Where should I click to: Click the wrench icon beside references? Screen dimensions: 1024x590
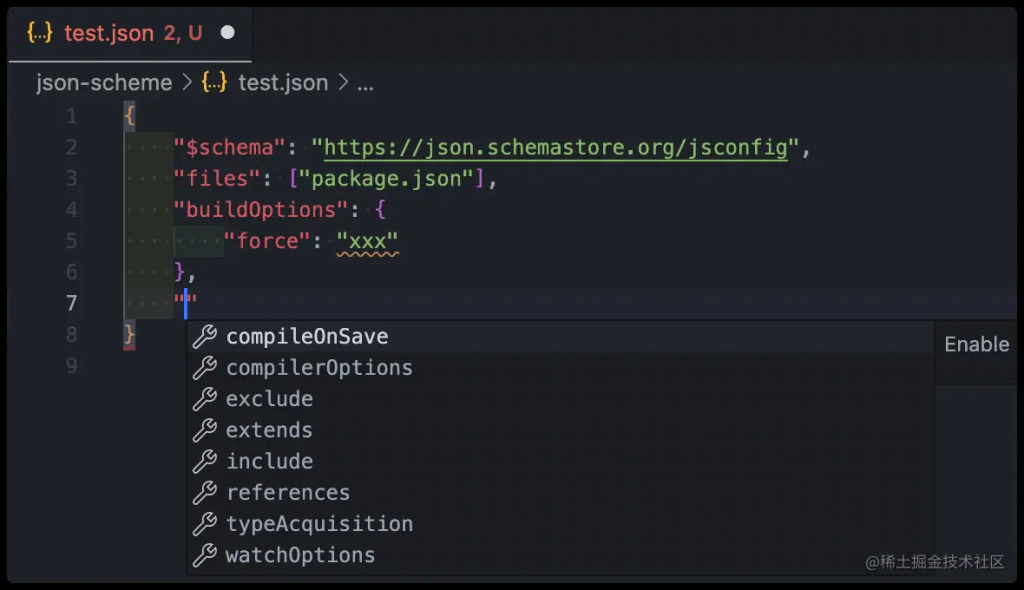pyautogui.click(x=206, y=492)
